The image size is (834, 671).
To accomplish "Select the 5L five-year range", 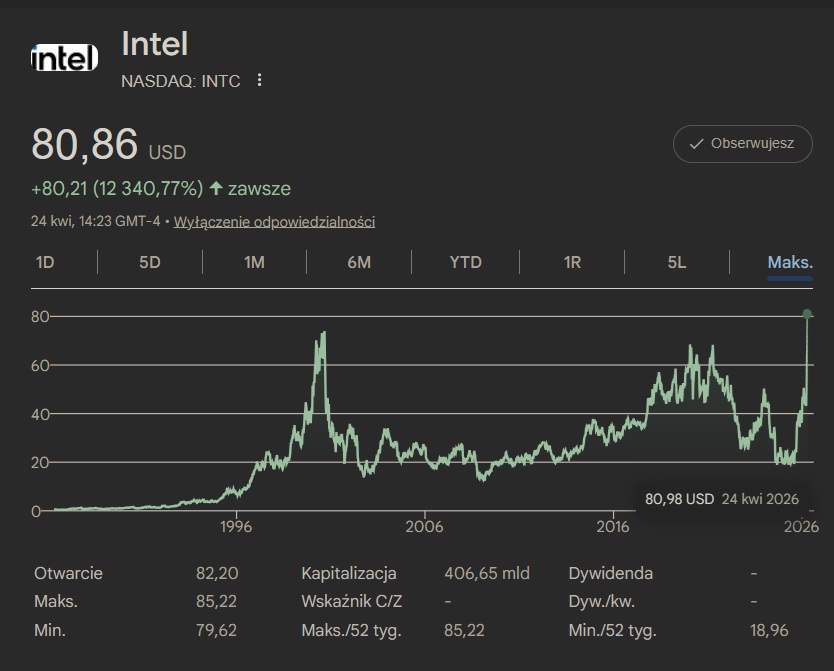I will pos(677,262).
